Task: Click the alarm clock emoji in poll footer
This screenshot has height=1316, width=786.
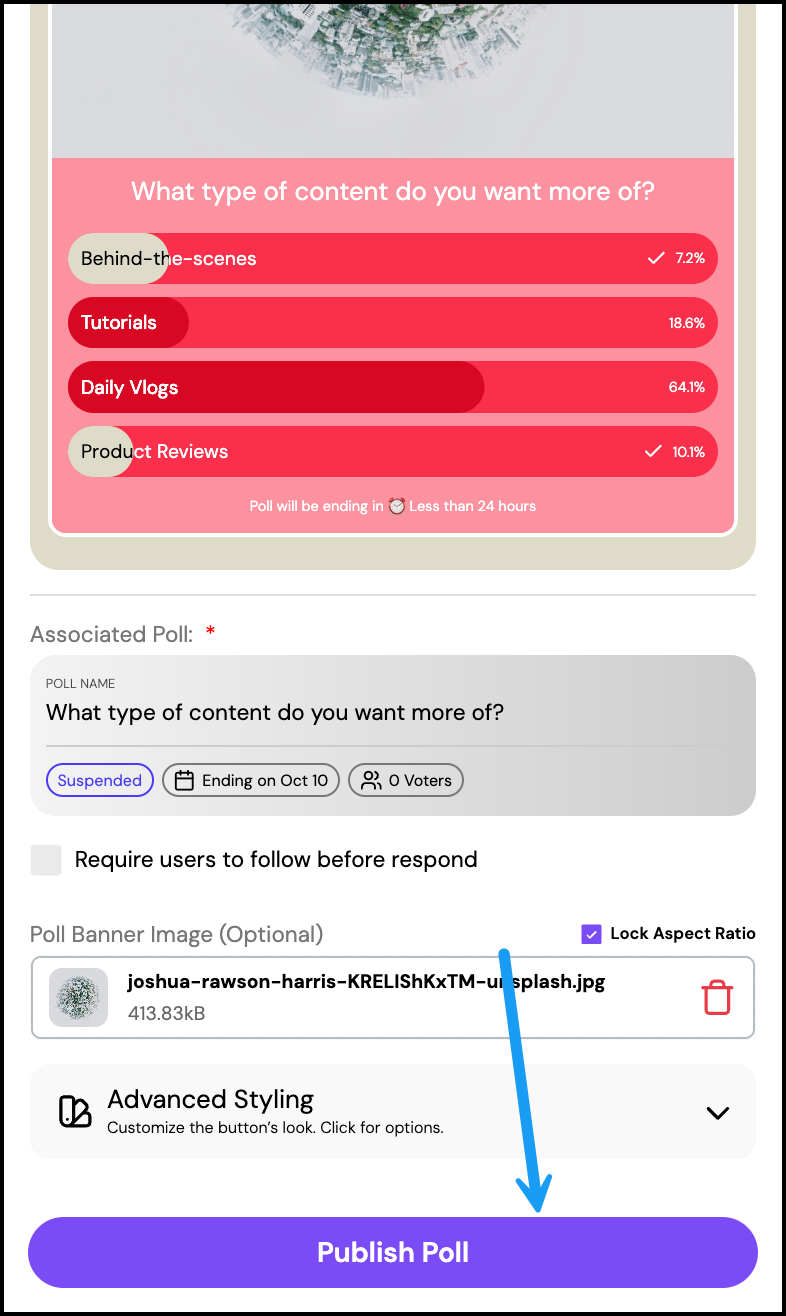Action: coord(397,506)
